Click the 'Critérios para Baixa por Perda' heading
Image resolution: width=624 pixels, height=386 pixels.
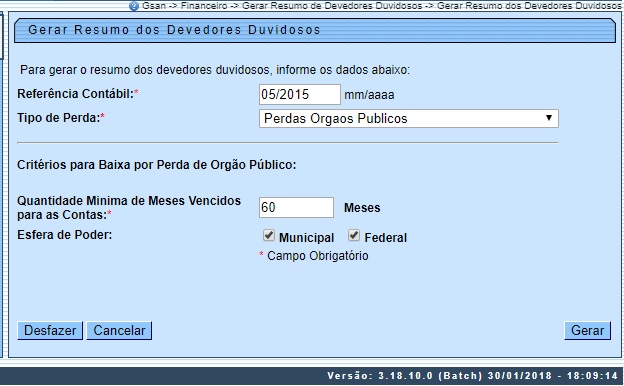156,164
